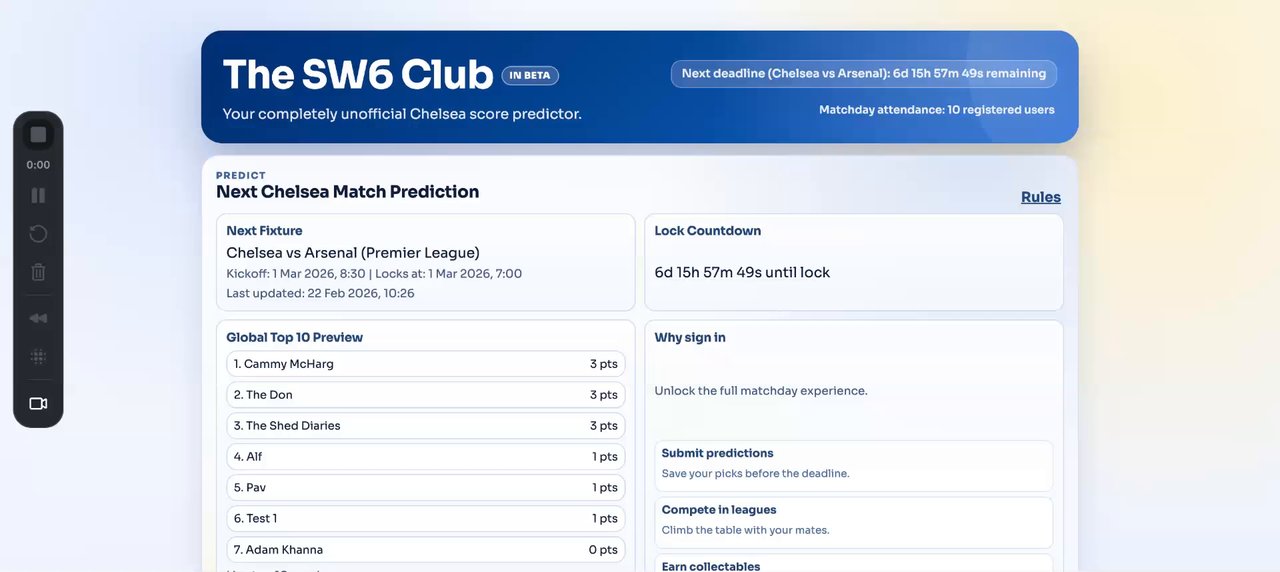Click the next deadline countdown pill
1280x572 pixels.
863,74
